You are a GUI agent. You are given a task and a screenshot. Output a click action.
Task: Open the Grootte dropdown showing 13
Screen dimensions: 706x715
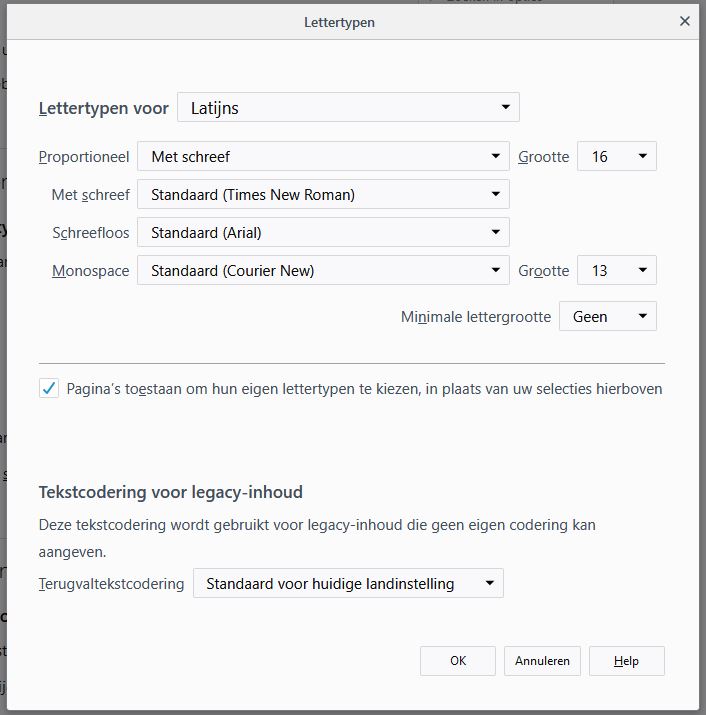tap(616, 271)
